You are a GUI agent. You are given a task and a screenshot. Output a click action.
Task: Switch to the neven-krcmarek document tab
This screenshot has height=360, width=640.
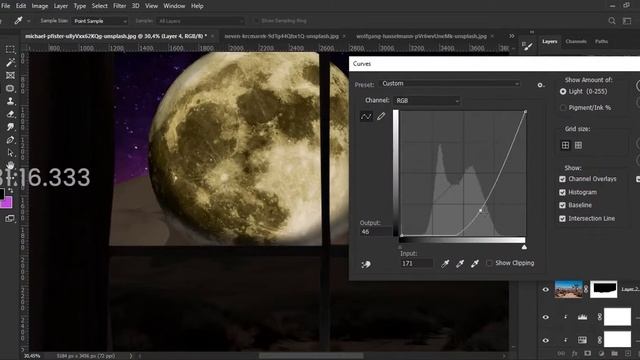(x=281, y=36)
